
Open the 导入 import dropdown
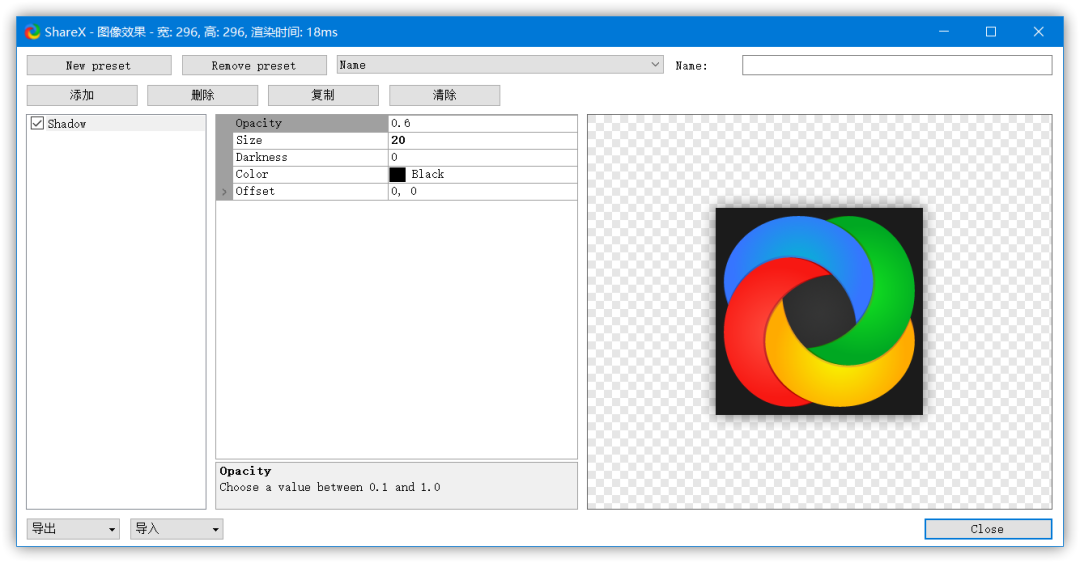pos(177,529)
